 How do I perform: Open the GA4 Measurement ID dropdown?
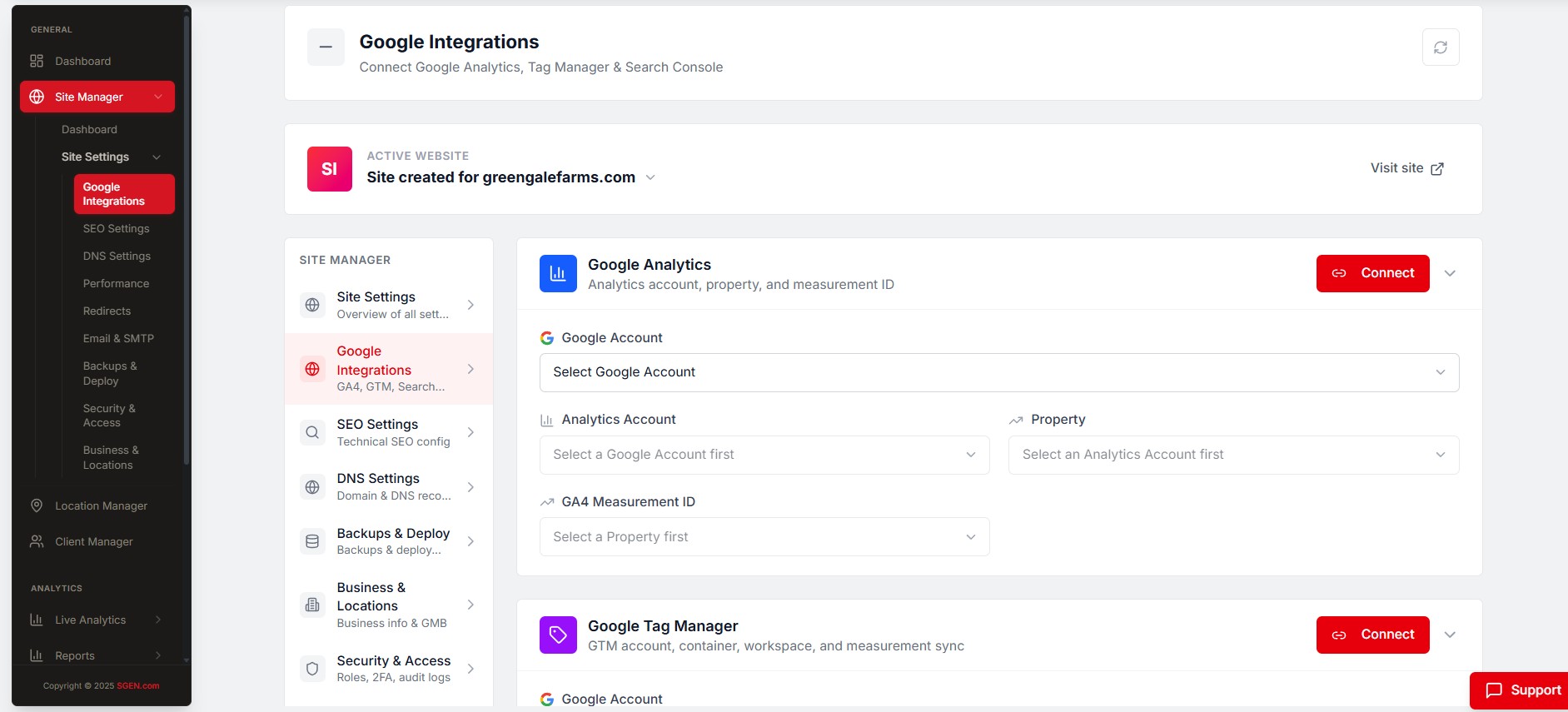tap(764, 537)
